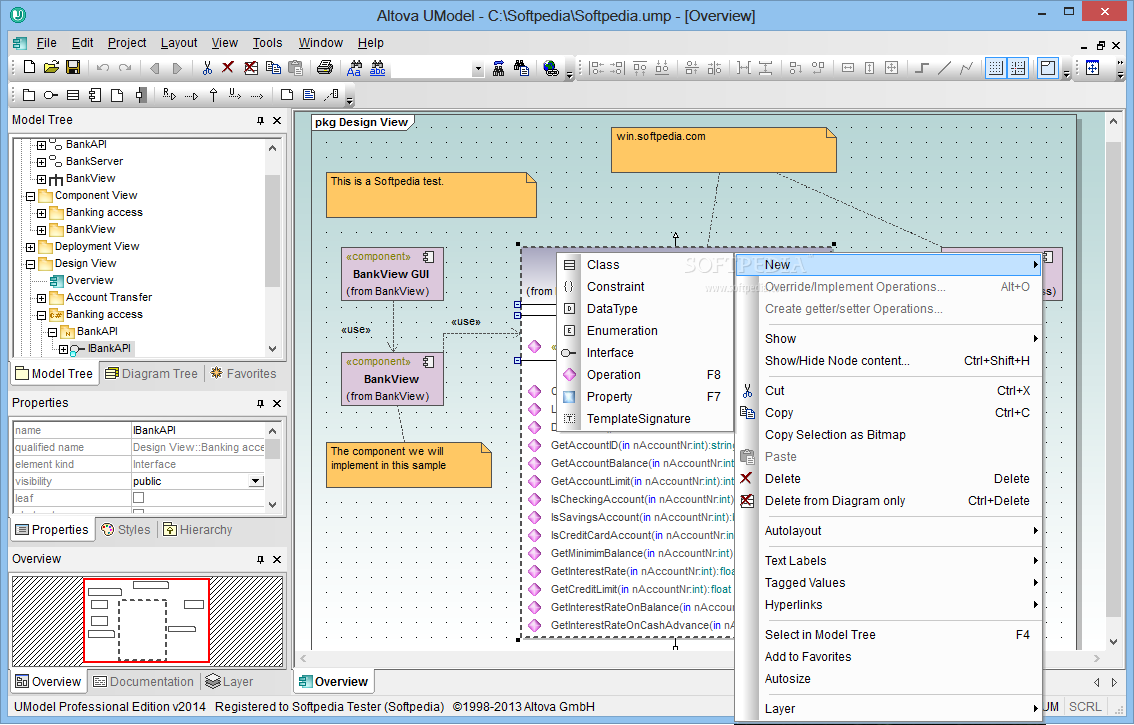Click the New project toolbar icon
This screenshot has height=725, width=1134.
pos(29,67)
